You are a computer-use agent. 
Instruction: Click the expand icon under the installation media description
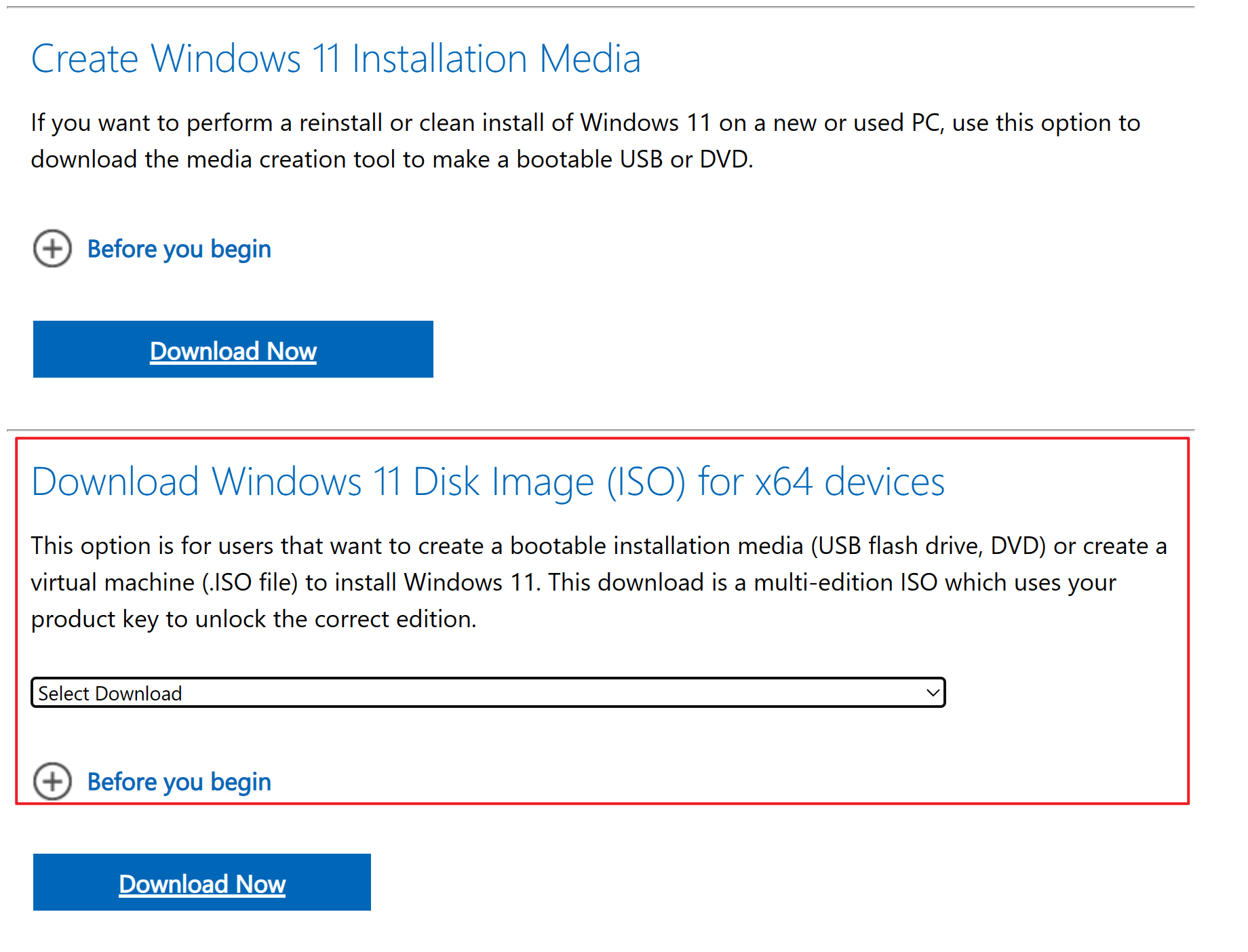point(52,249)
